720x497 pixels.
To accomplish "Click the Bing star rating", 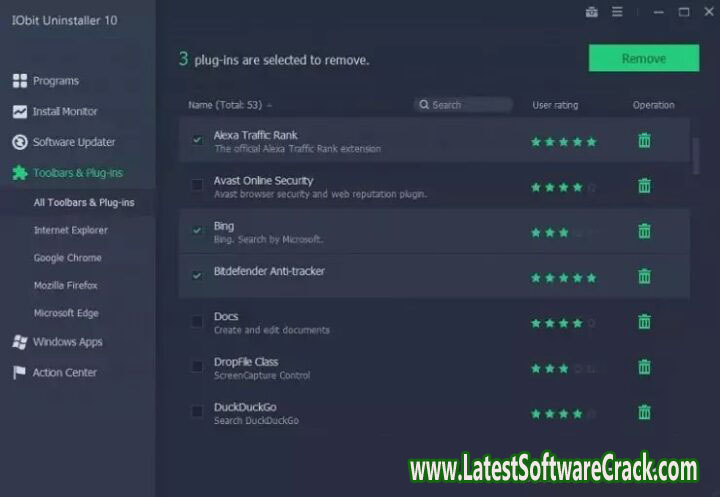I will pos(563,232).
